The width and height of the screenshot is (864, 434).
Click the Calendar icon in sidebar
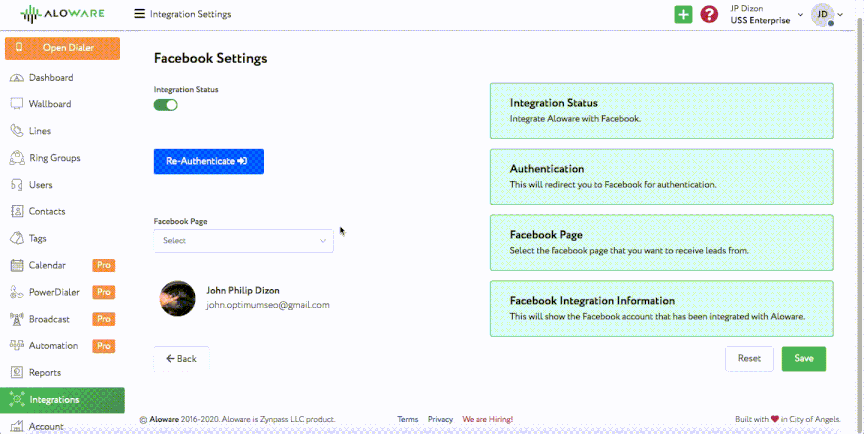[x=17, y=265]
